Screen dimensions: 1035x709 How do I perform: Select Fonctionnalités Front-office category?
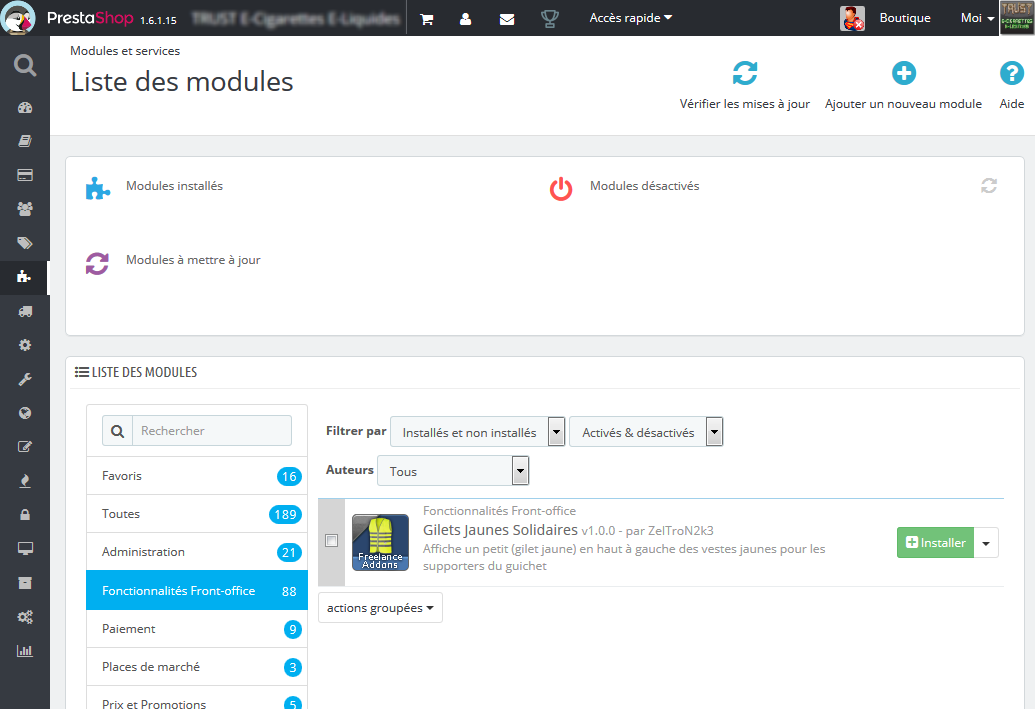pyautogui.click(x=197, y=590)
